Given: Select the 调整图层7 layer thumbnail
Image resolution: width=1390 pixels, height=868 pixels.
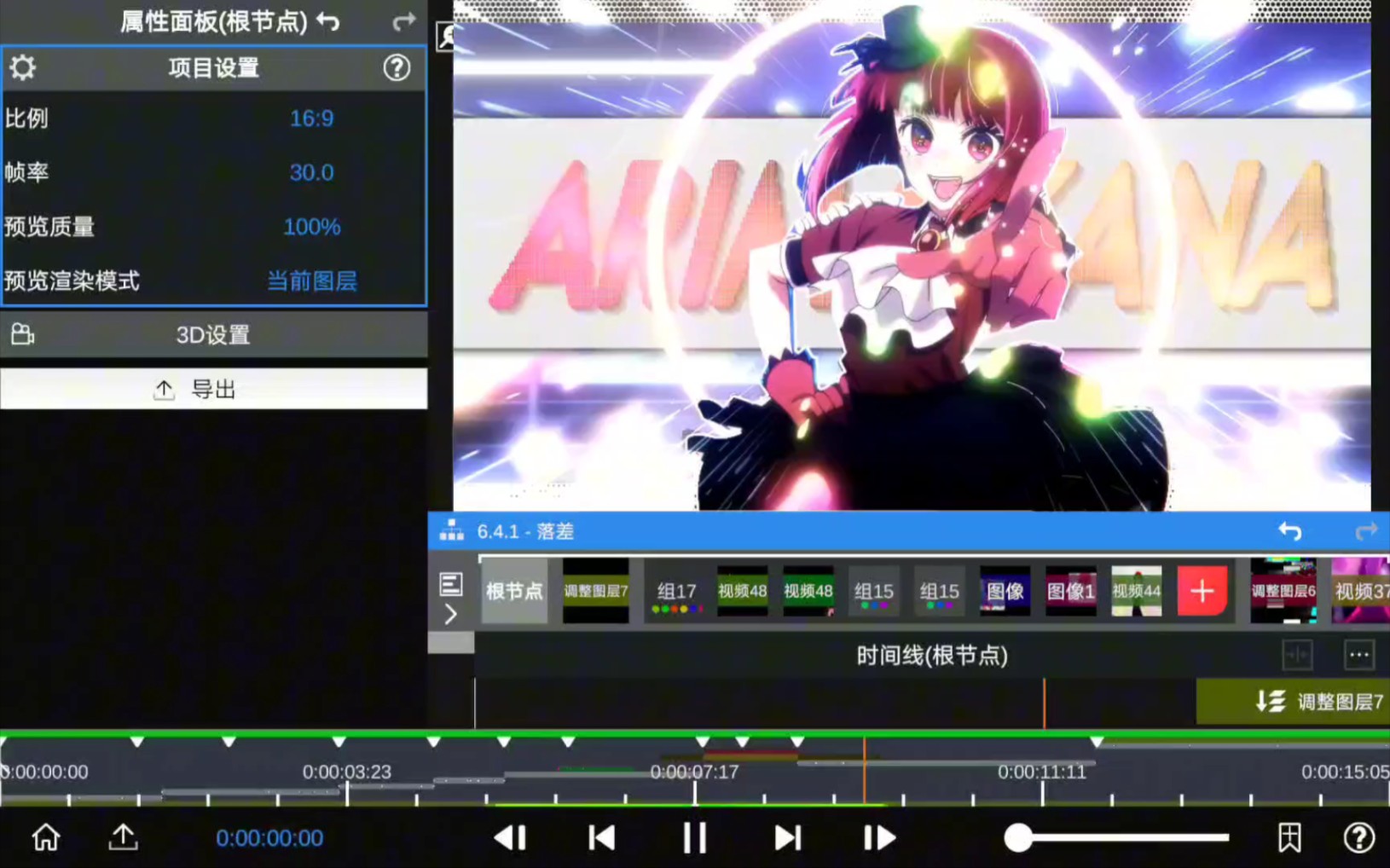Looking at the screenshot, I should (596, 591).
